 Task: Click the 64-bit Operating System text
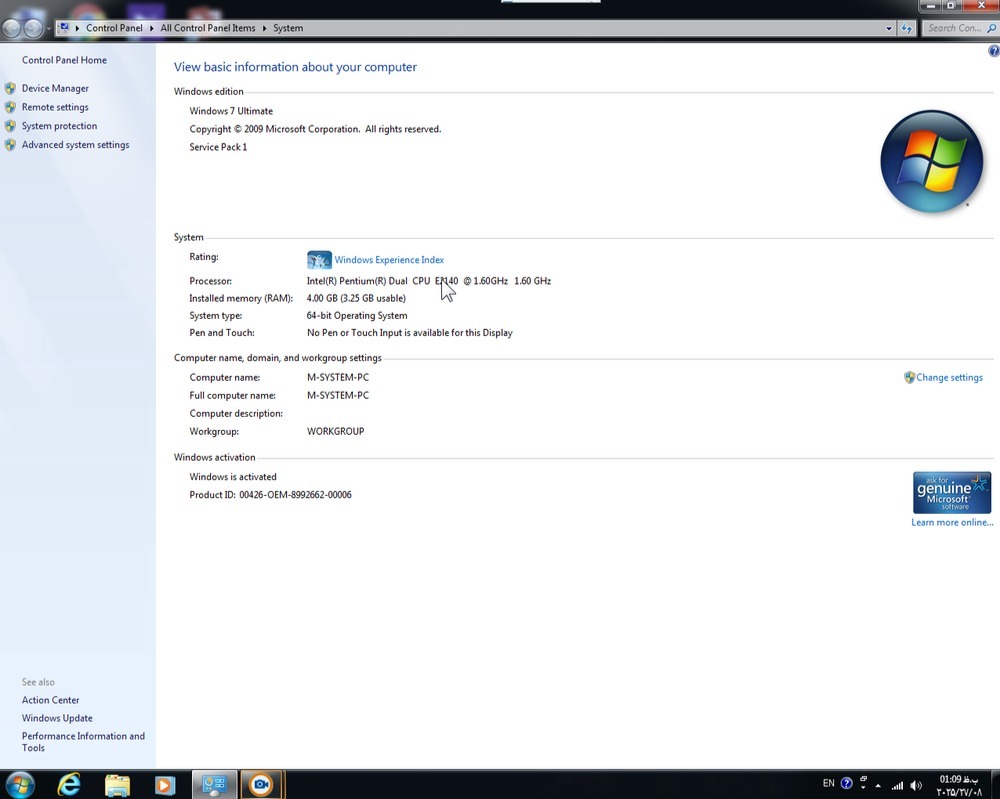click(357, 316)
